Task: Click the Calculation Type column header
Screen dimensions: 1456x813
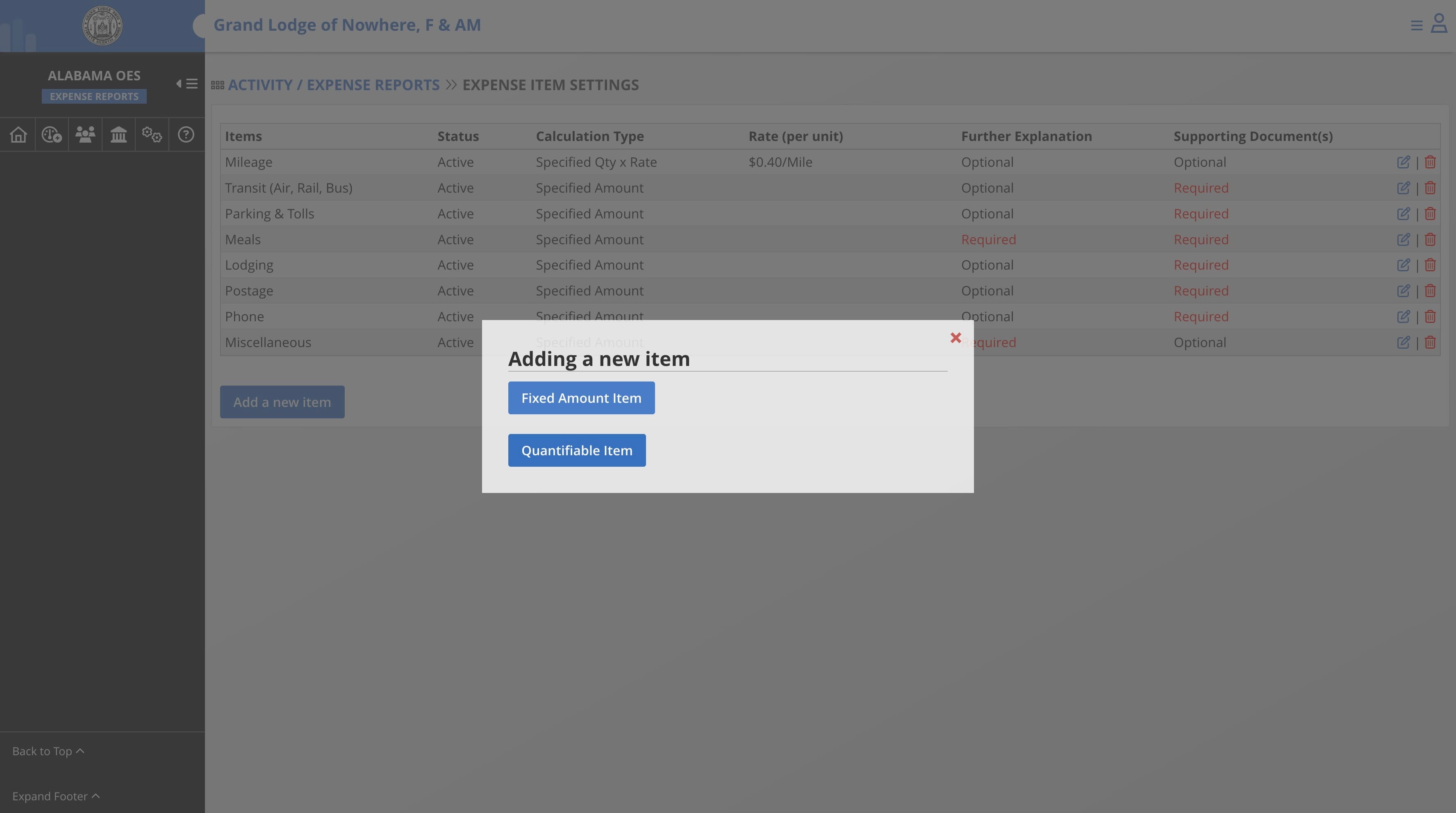Action: (x=589, y=136)
